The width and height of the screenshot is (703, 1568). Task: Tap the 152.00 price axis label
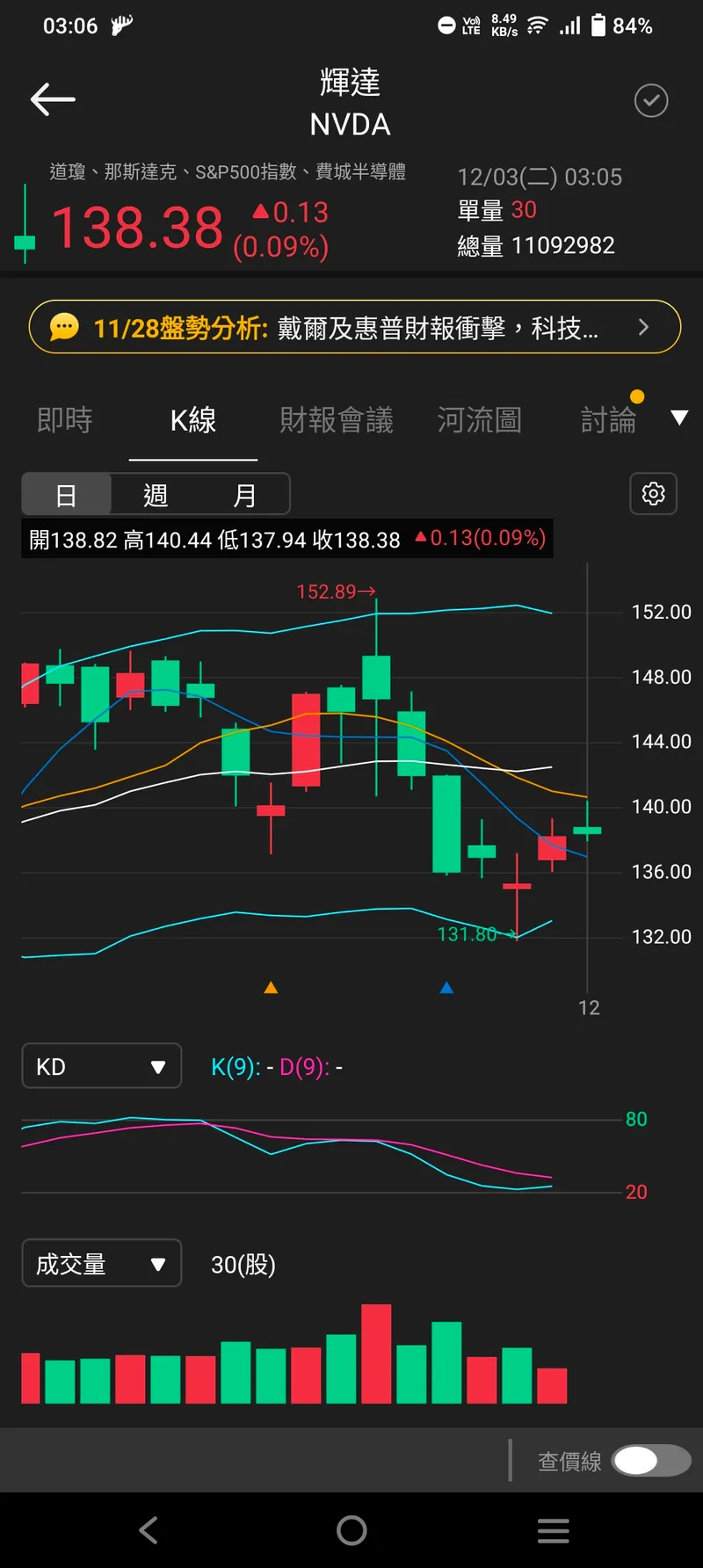pyautogui.click(x=662, y=612)
